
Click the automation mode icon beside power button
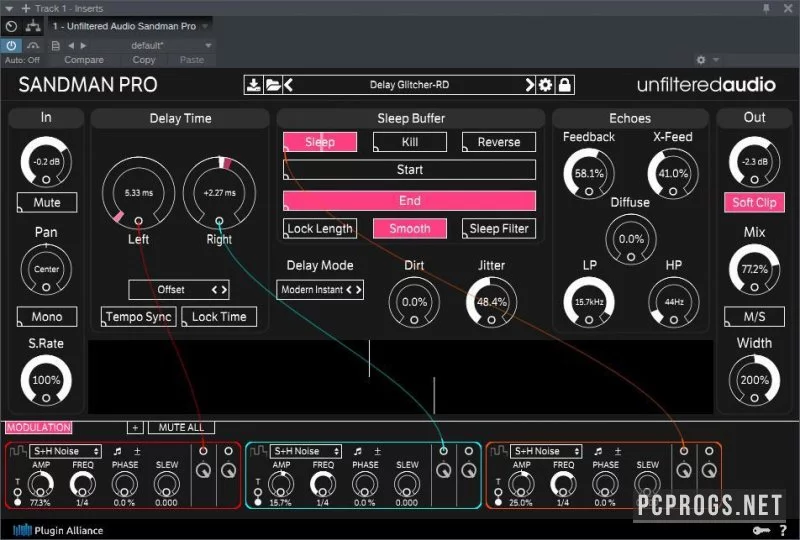[33, 45]
